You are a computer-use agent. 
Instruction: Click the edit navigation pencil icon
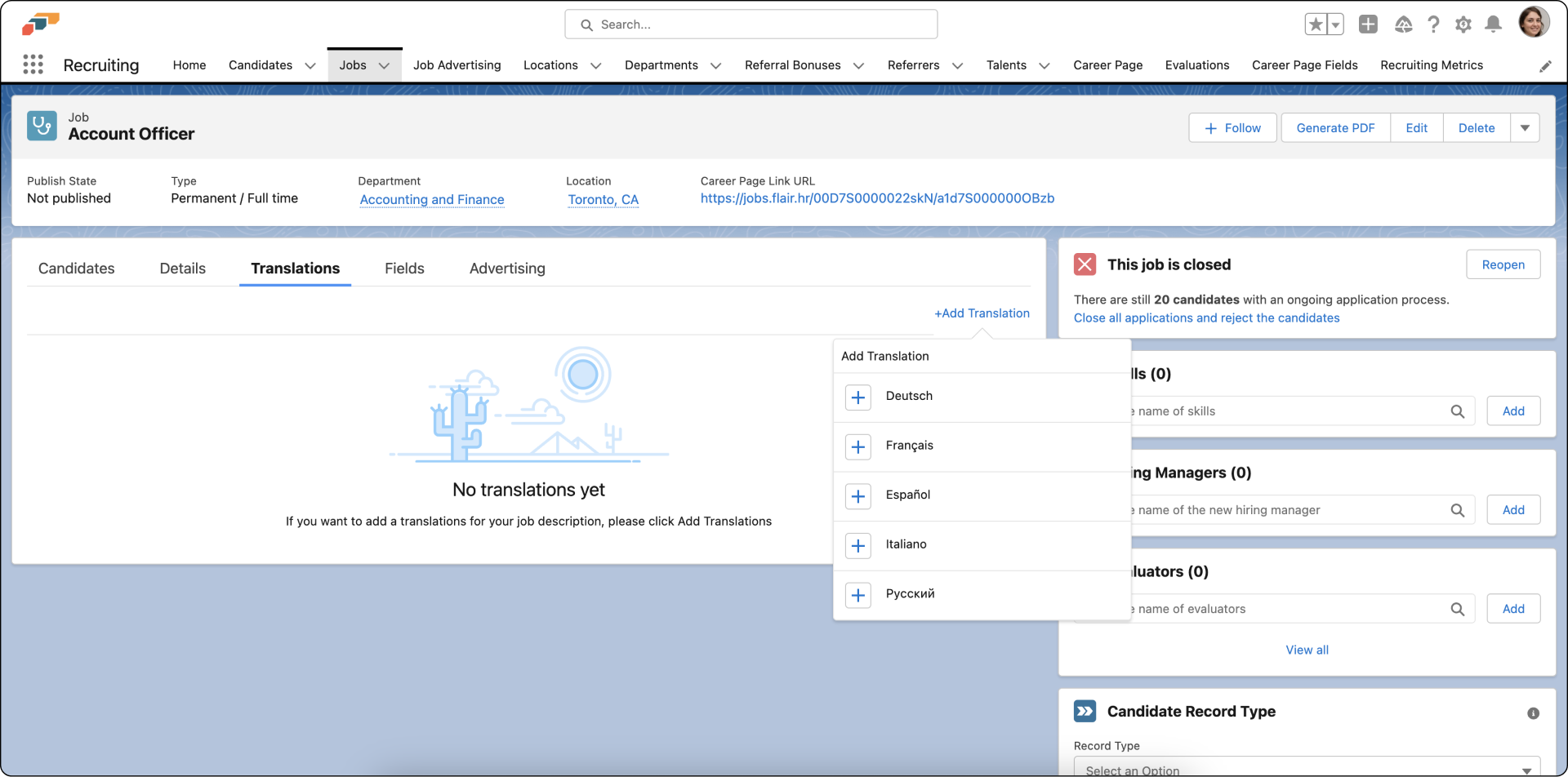pos(1545,66)
